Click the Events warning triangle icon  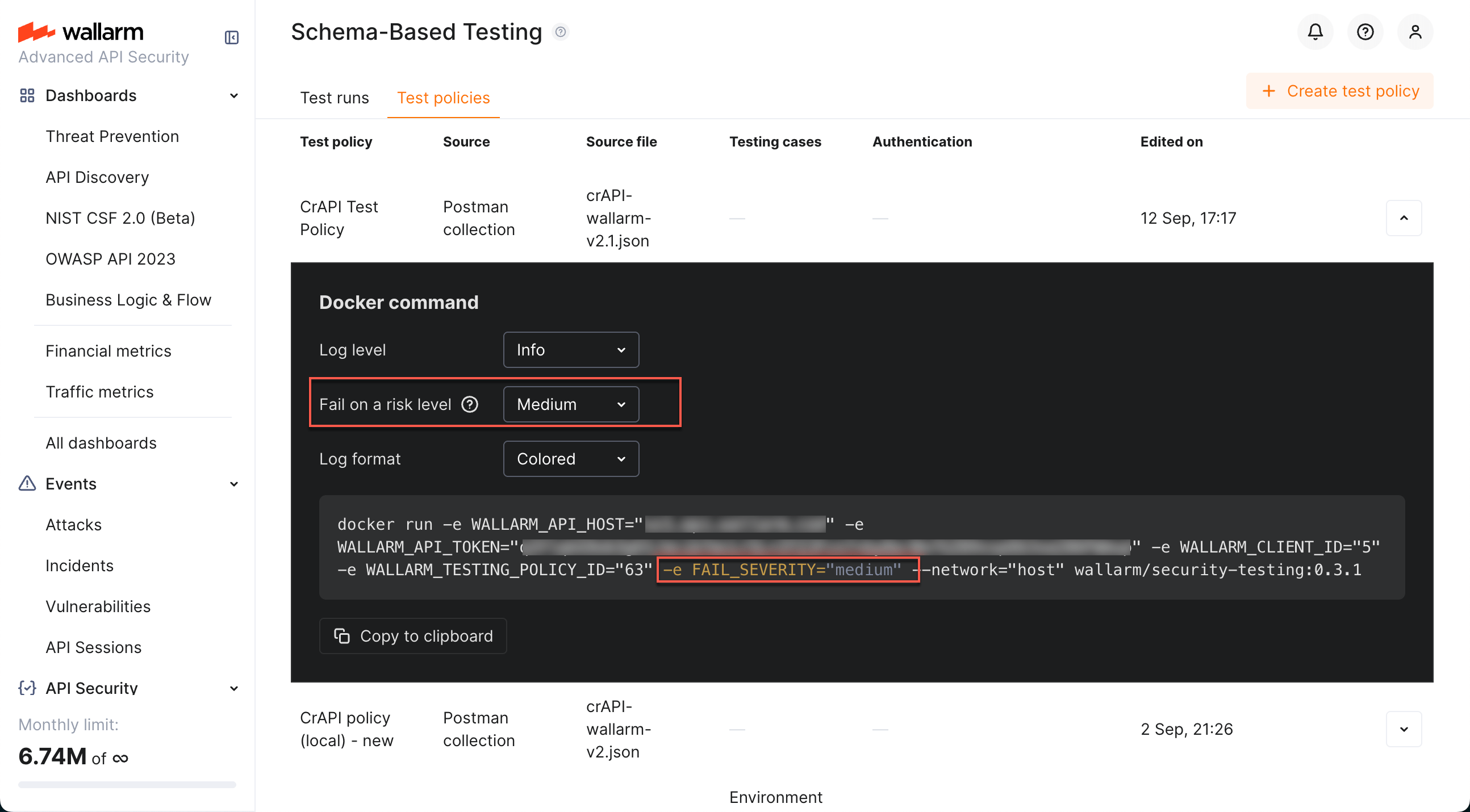[26, 483]
